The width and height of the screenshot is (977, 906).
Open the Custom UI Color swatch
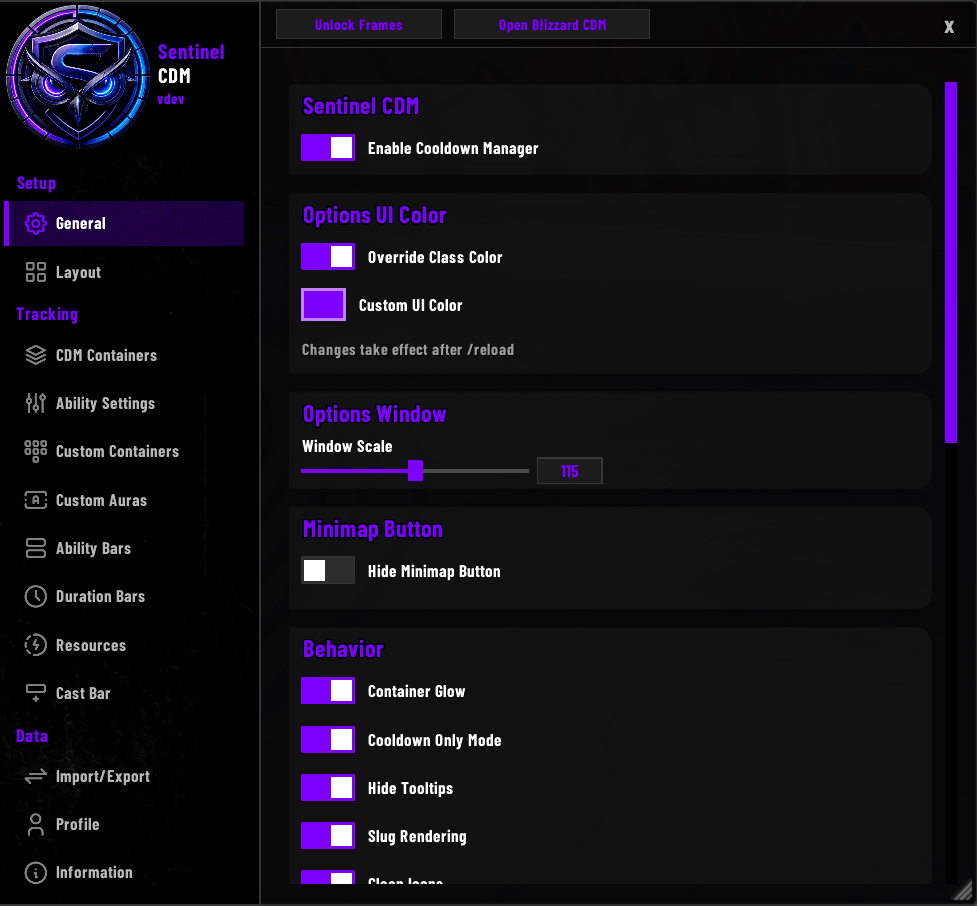323,305
